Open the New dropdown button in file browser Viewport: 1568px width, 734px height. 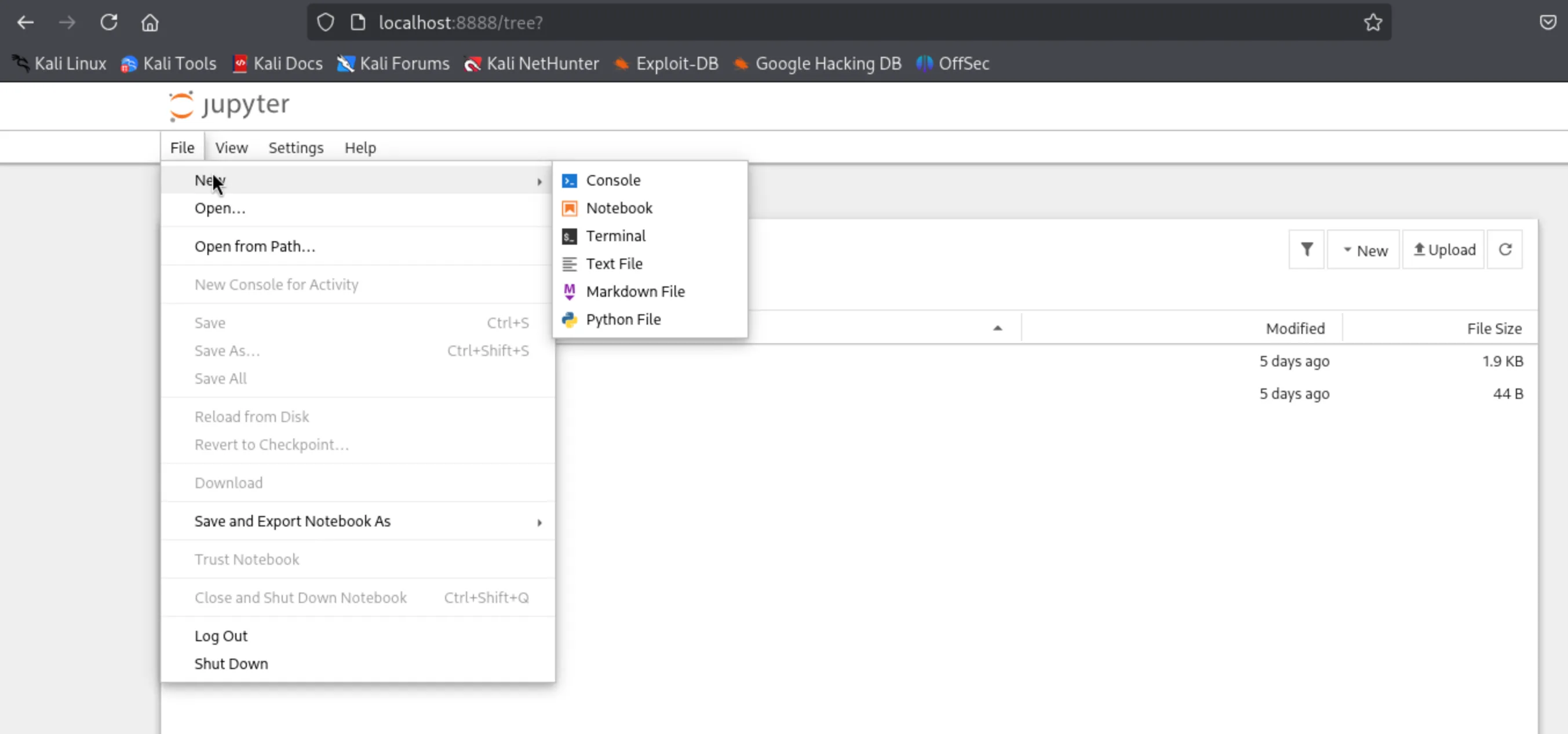click(1364, 250)
